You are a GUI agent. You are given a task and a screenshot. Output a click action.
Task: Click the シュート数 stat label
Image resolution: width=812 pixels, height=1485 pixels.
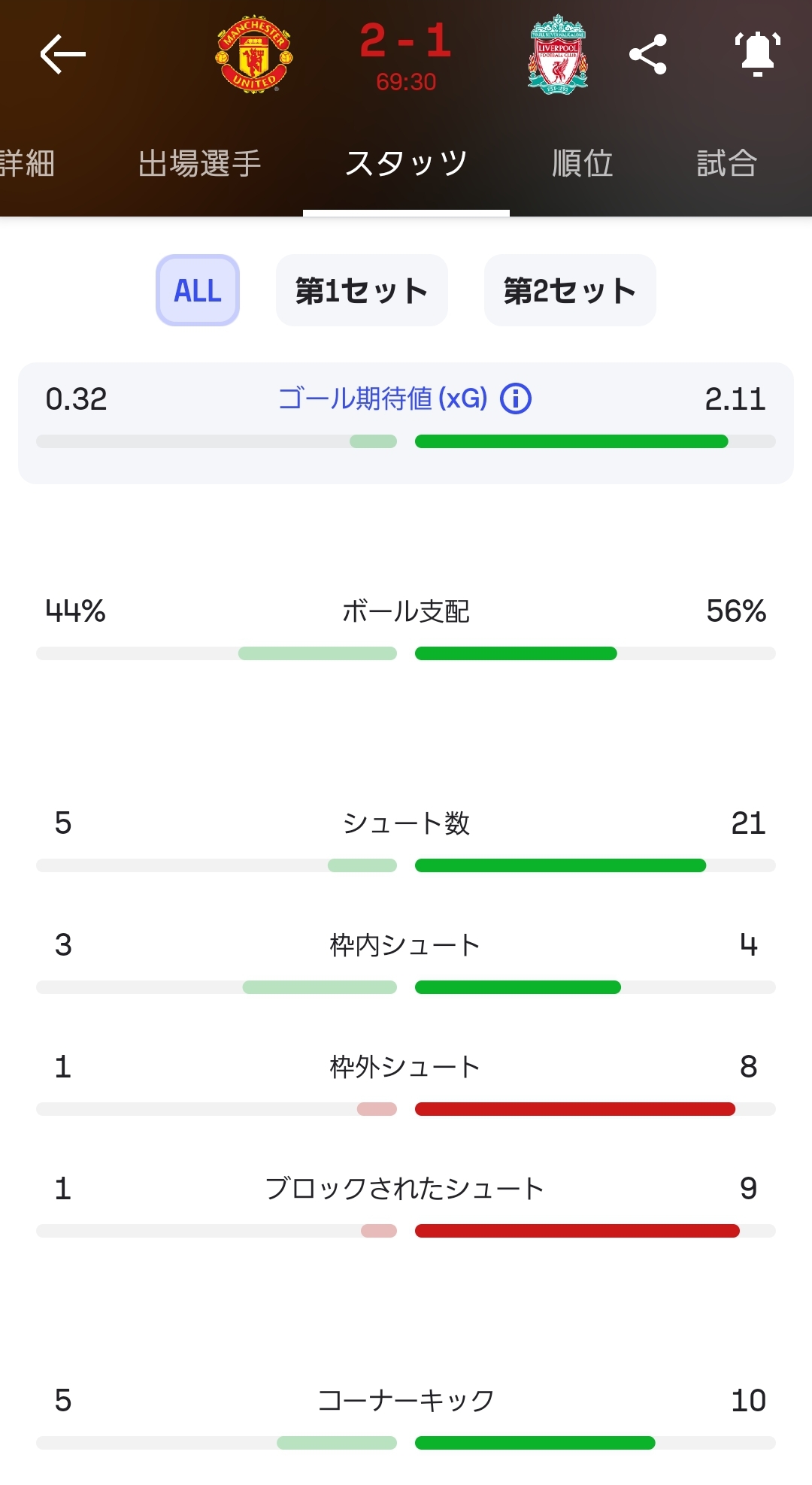click(x=406, y=823)
